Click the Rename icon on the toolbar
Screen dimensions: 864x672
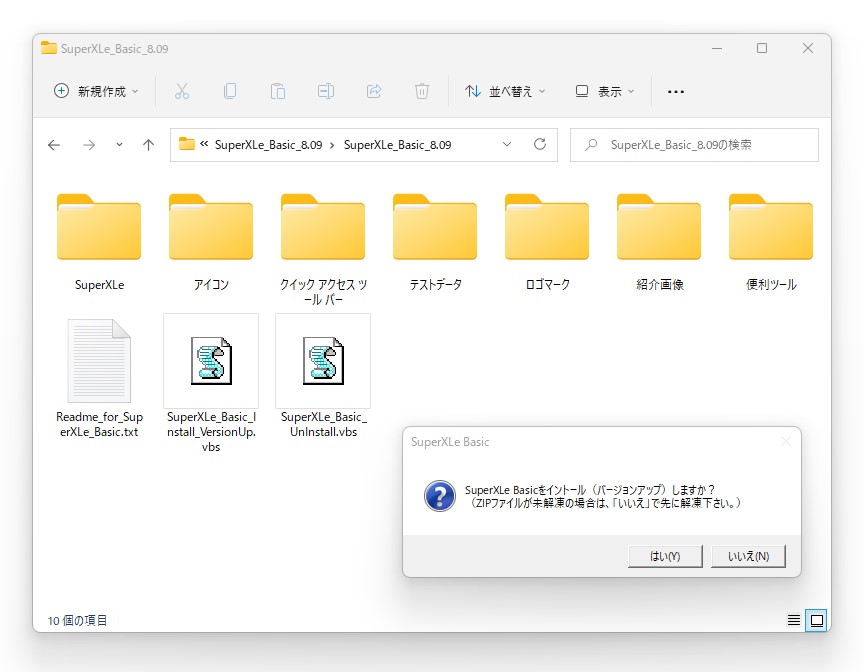(326, 91)
